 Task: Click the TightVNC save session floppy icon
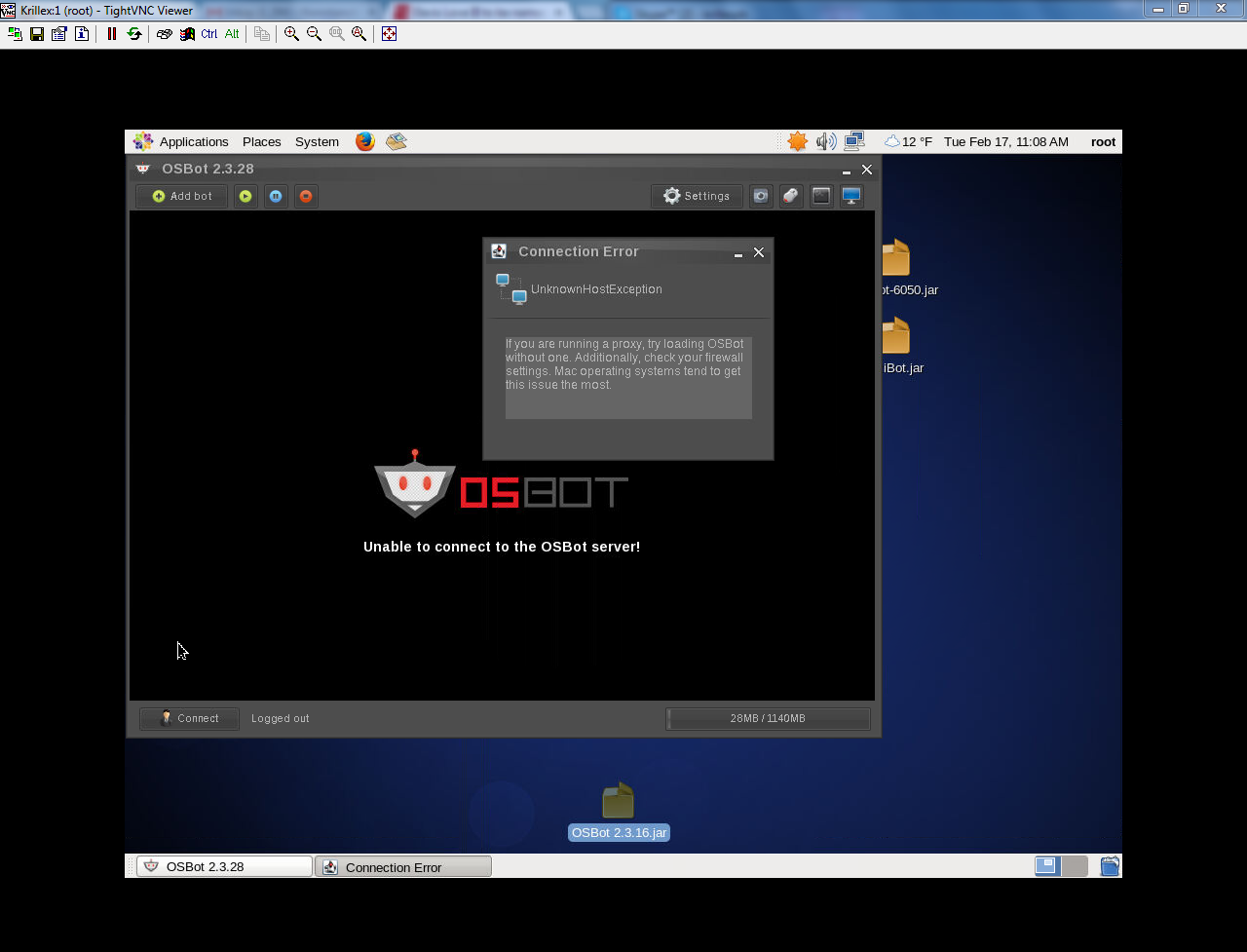37,33
